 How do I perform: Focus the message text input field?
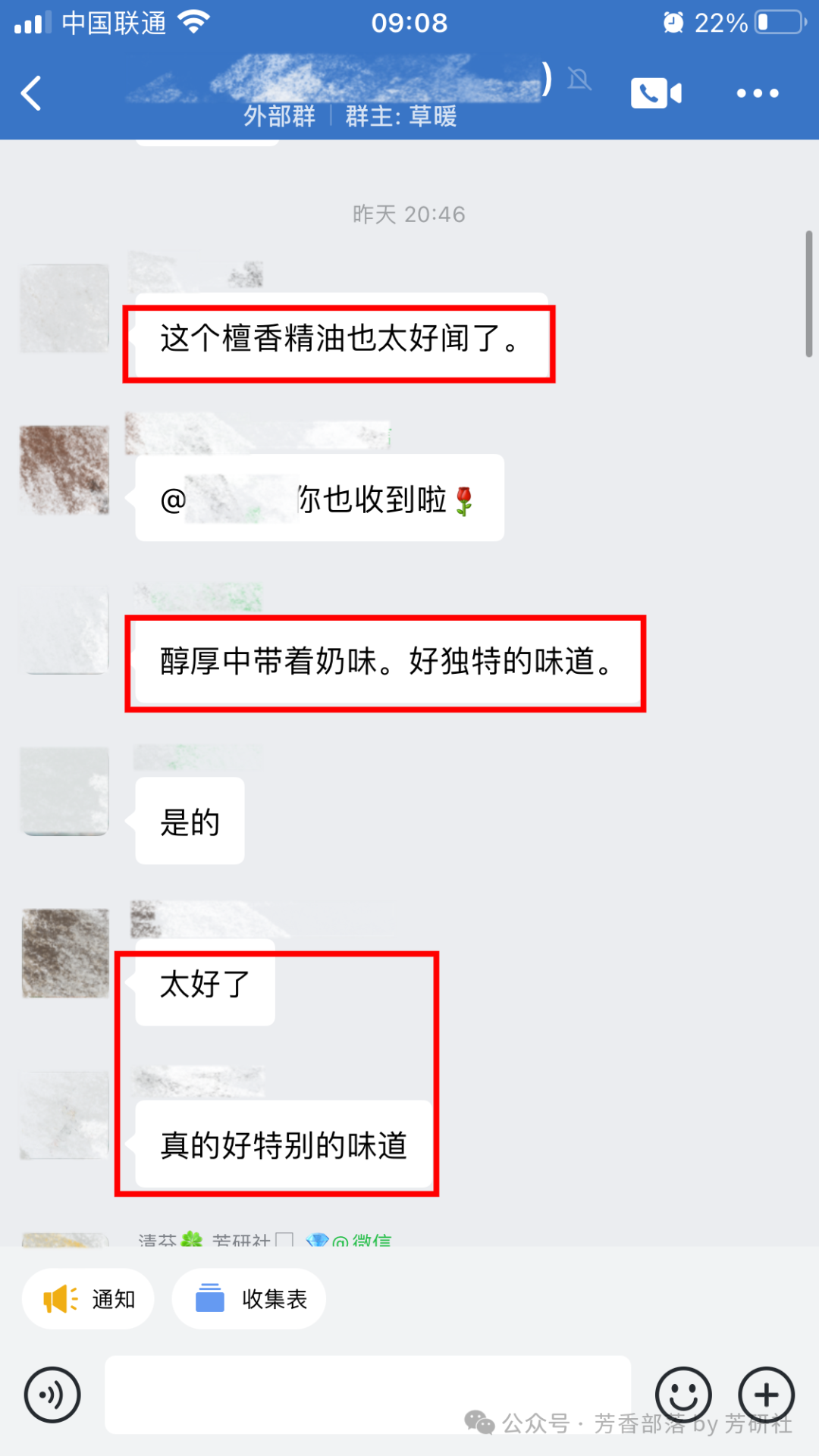[368, 1395]
